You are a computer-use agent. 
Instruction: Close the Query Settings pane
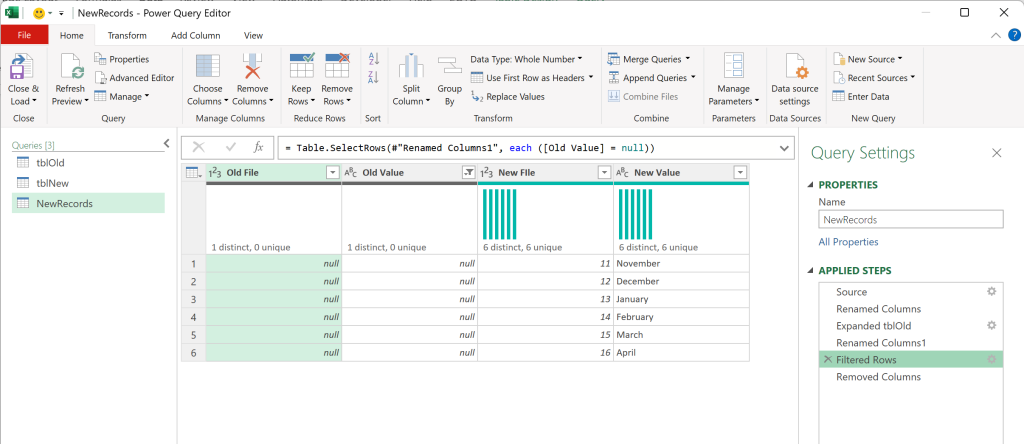[x=997, y=153]
